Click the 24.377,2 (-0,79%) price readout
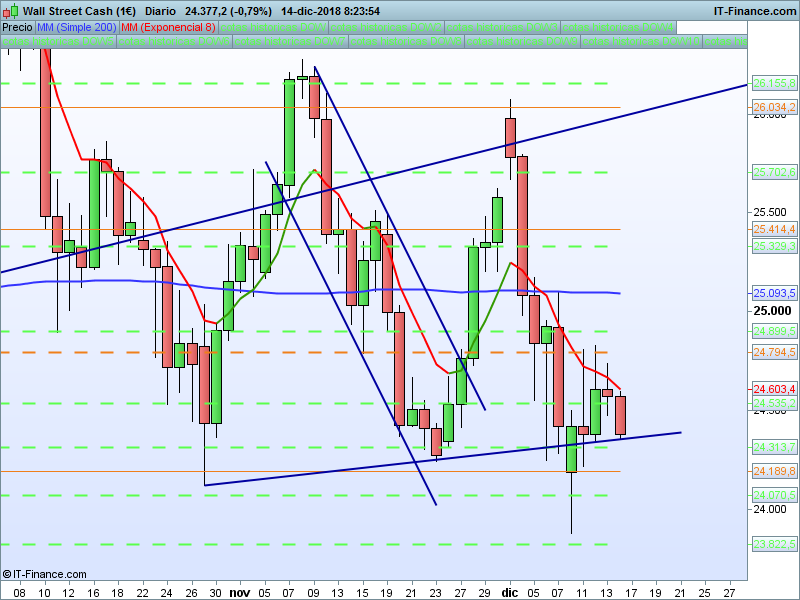 [228, 11]
